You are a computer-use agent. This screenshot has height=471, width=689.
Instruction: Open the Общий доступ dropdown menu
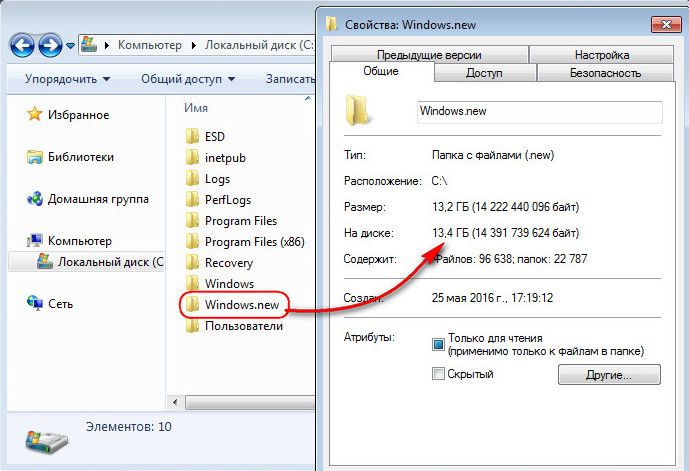point(188,79)
